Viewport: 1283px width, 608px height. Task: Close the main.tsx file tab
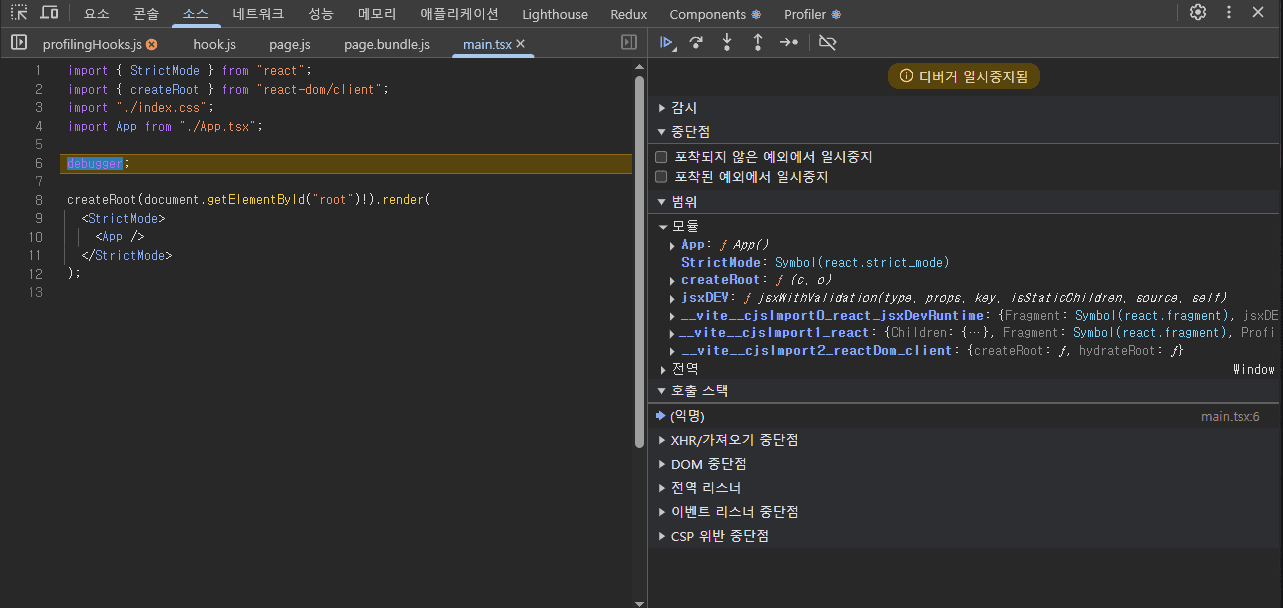pos(521,44)
